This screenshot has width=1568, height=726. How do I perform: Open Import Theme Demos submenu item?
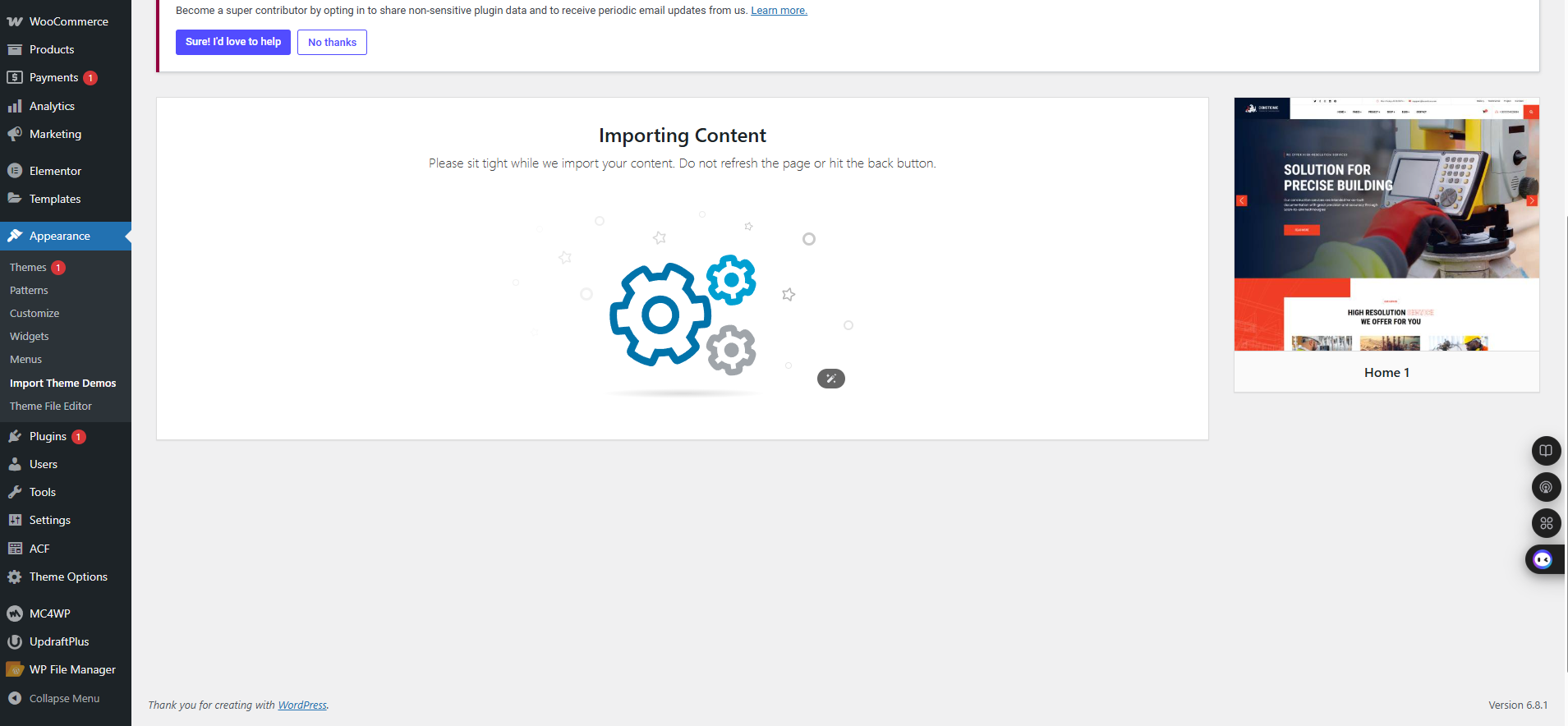(62, 383)
